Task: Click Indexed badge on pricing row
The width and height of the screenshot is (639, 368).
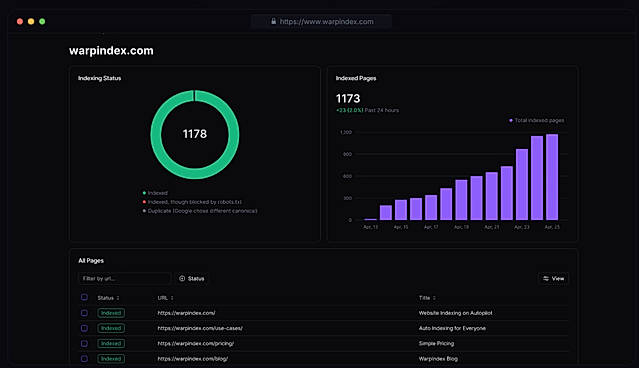Action: tap(111, 344)
